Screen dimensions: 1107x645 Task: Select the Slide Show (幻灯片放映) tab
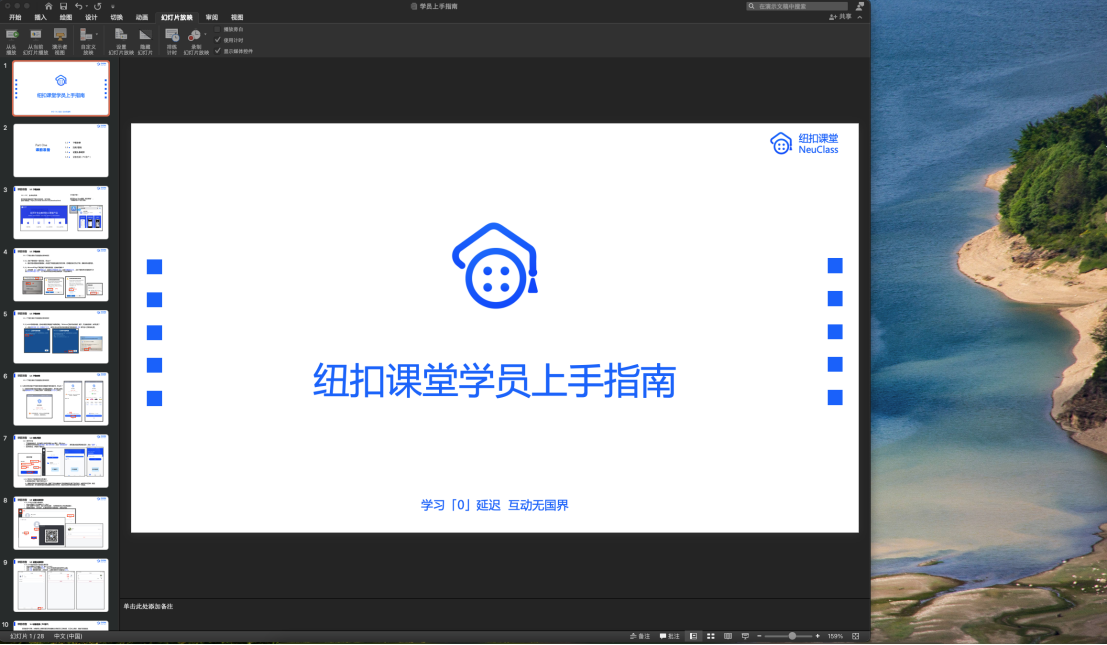click(176, 17)
